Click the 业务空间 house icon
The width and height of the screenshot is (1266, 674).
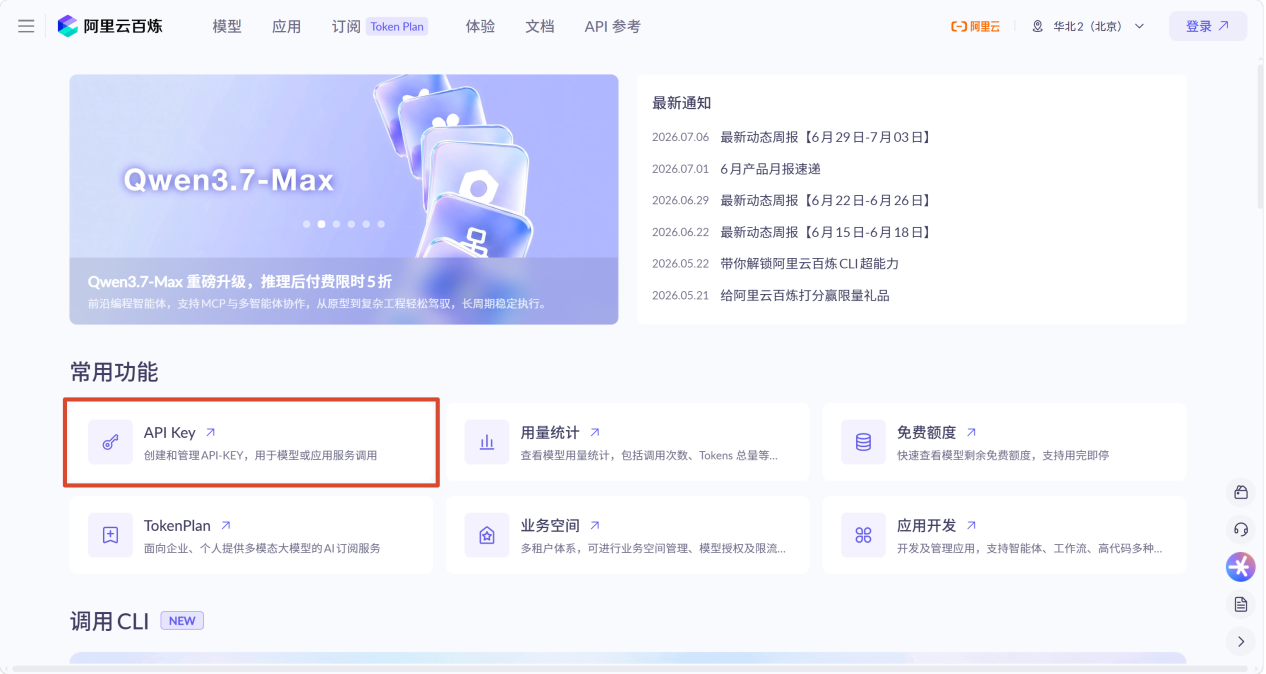tap(487, 535)
